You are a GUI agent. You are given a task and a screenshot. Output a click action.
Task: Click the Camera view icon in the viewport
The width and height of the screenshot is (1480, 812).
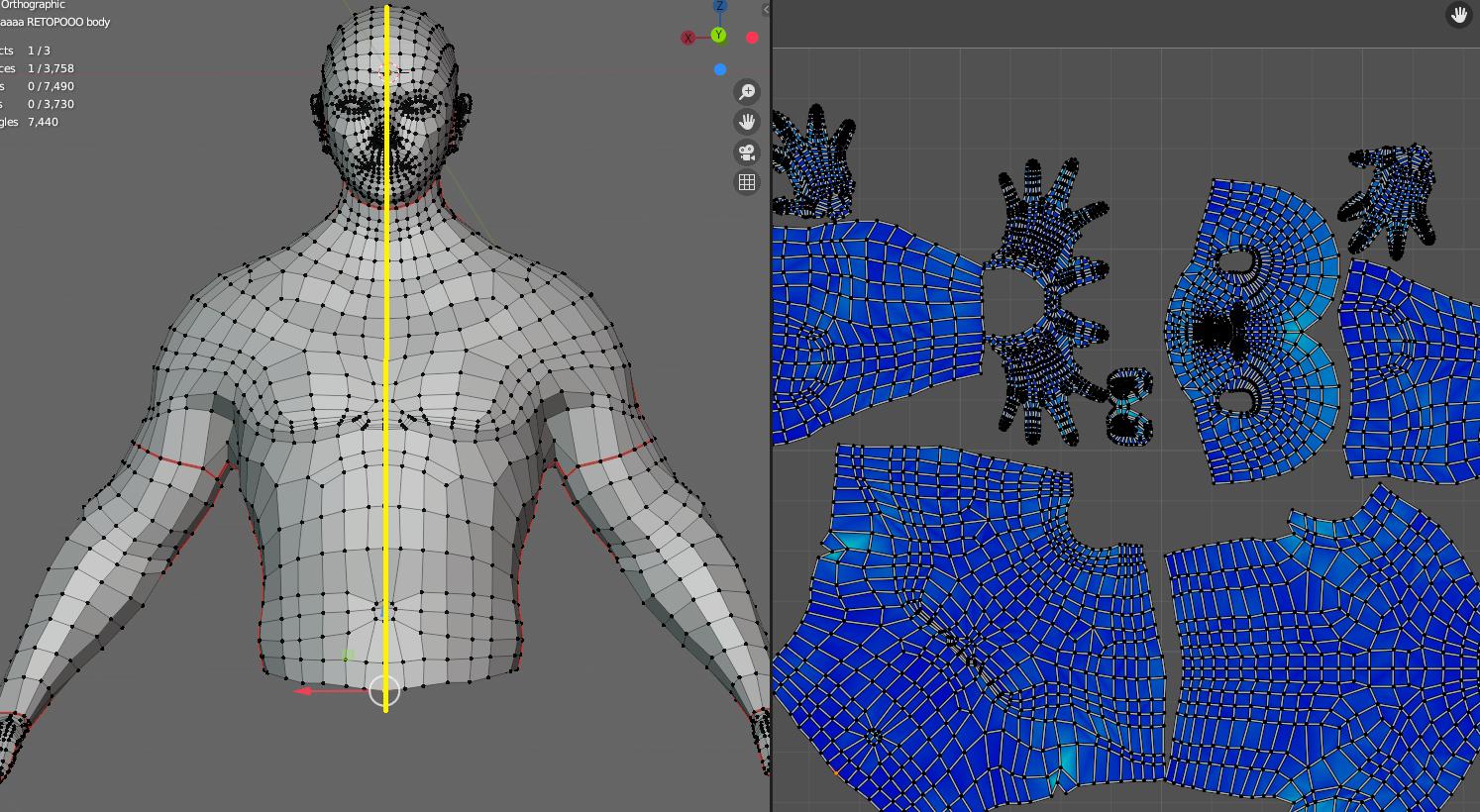746,152
